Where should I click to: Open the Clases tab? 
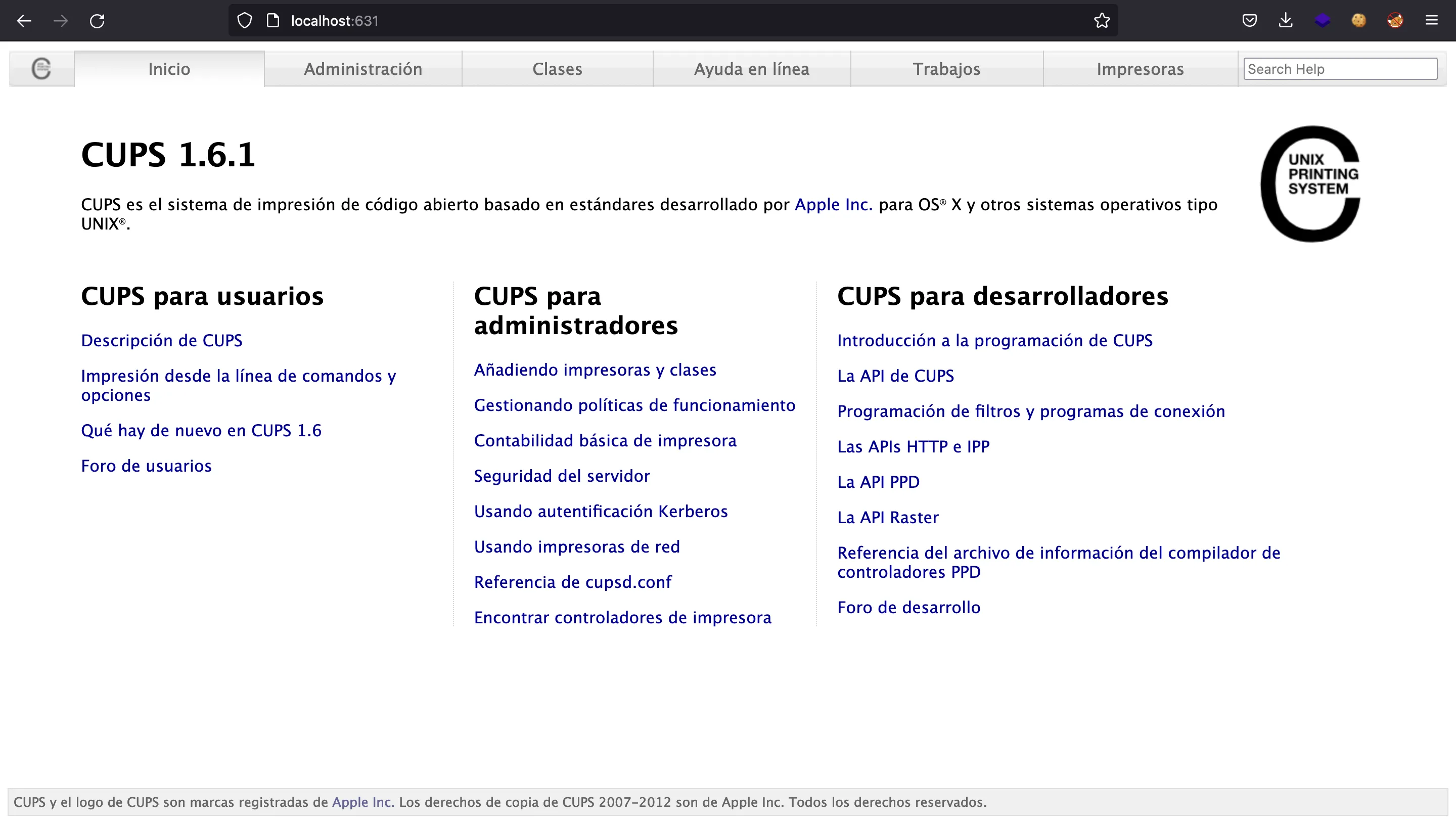(x=558, y=69)
